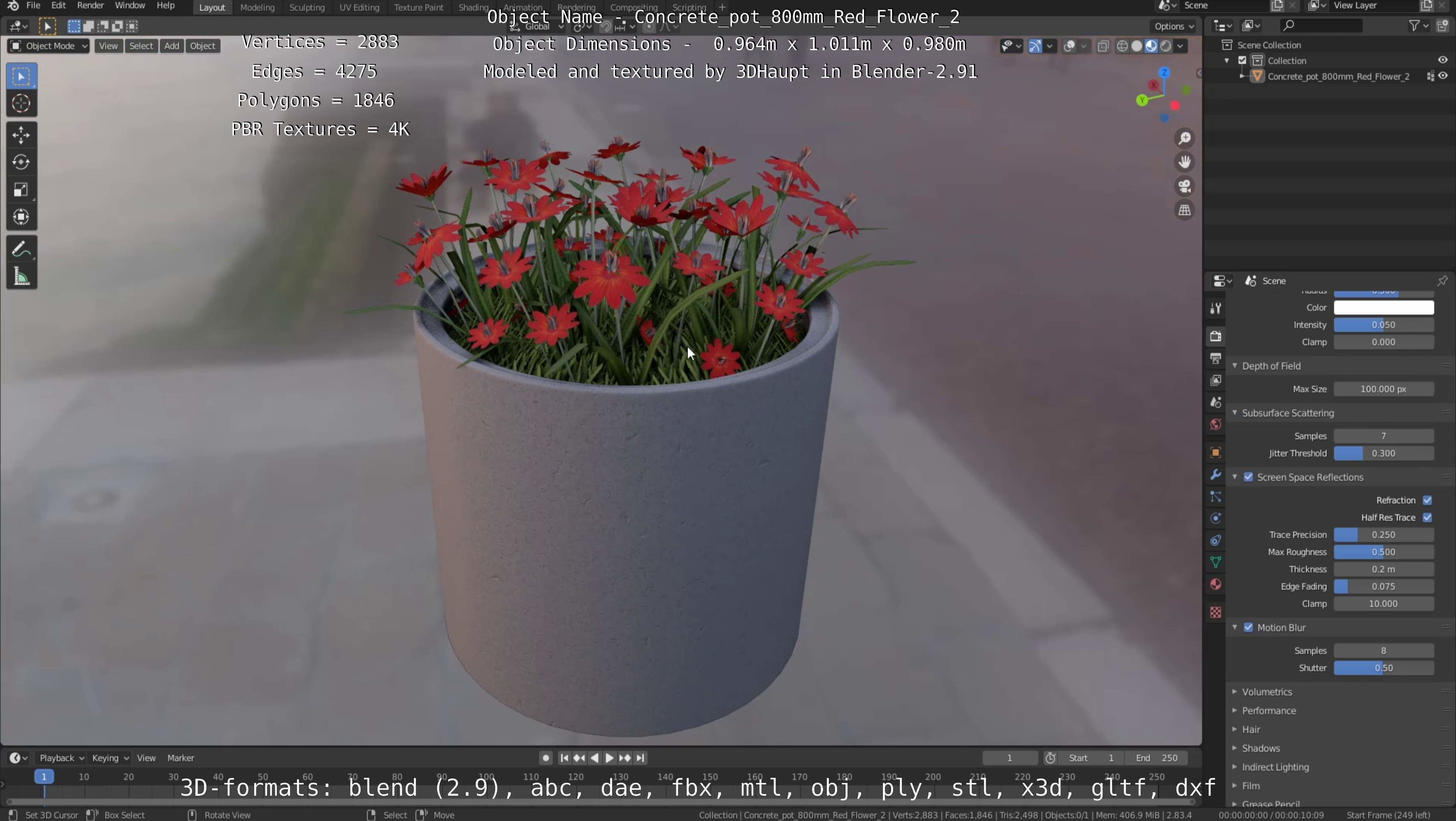Open Object Data properties icon
The image size is (1456, 821).
1216,562
